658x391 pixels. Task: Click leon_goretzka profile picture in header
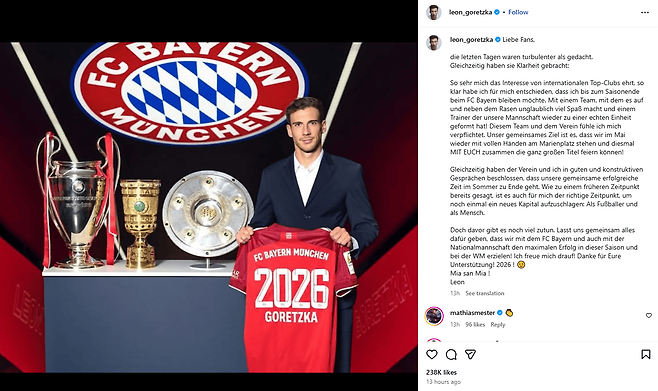coord(434,13)
